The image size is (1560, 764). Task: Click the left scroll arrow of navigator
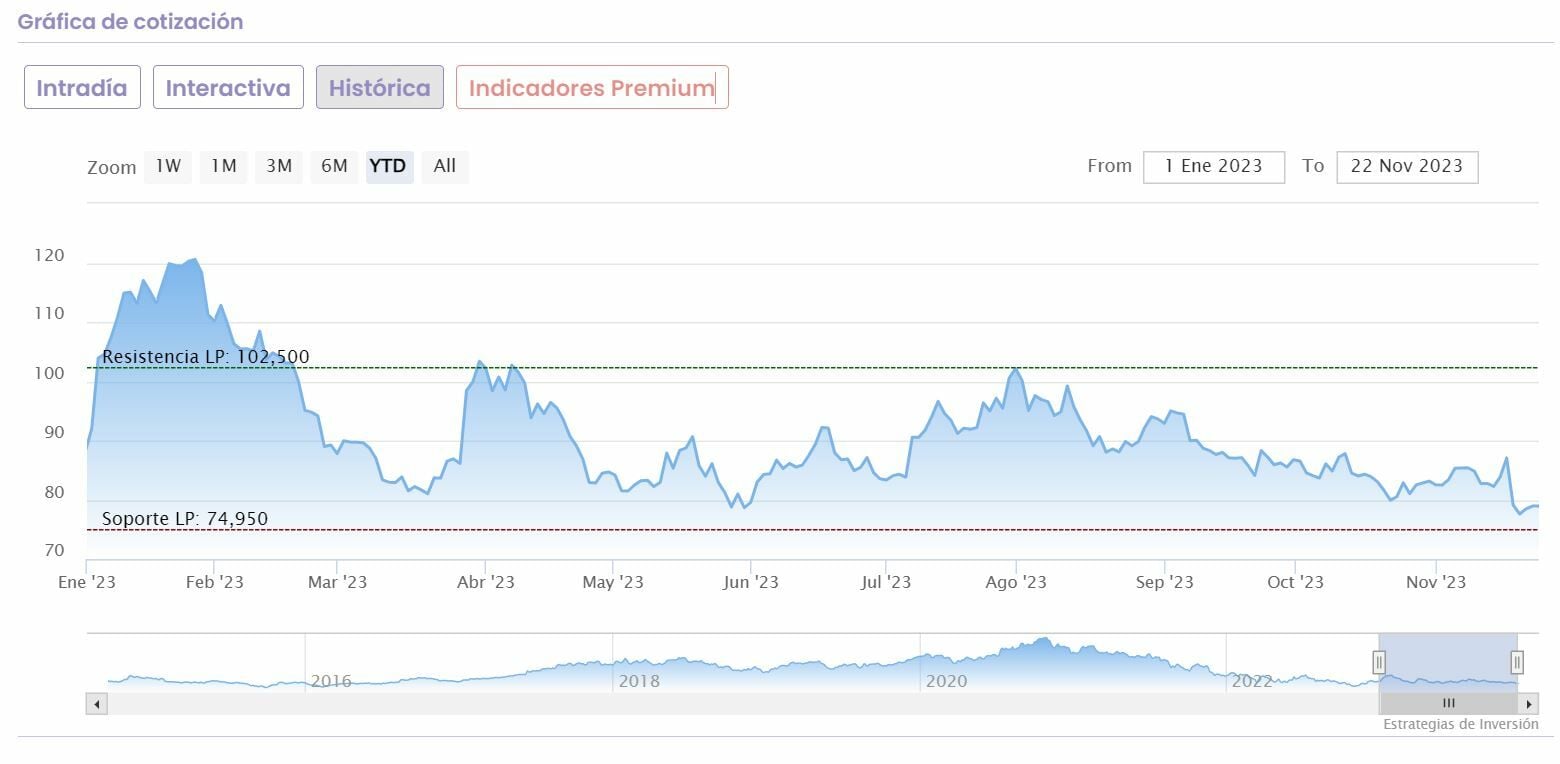point(97,704)
